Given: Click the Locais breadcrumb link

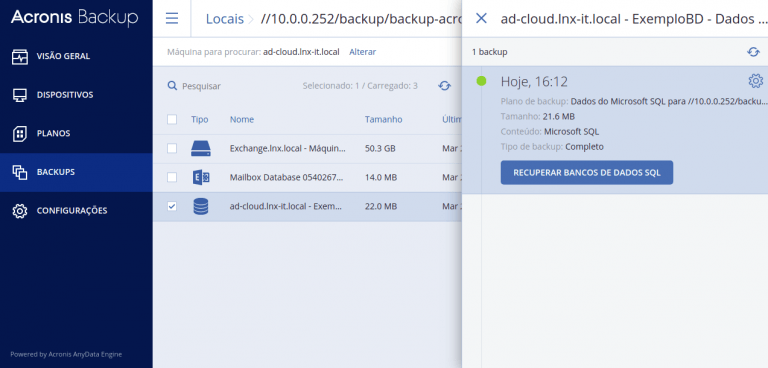Looking at the screenshot, I should 225,19.
